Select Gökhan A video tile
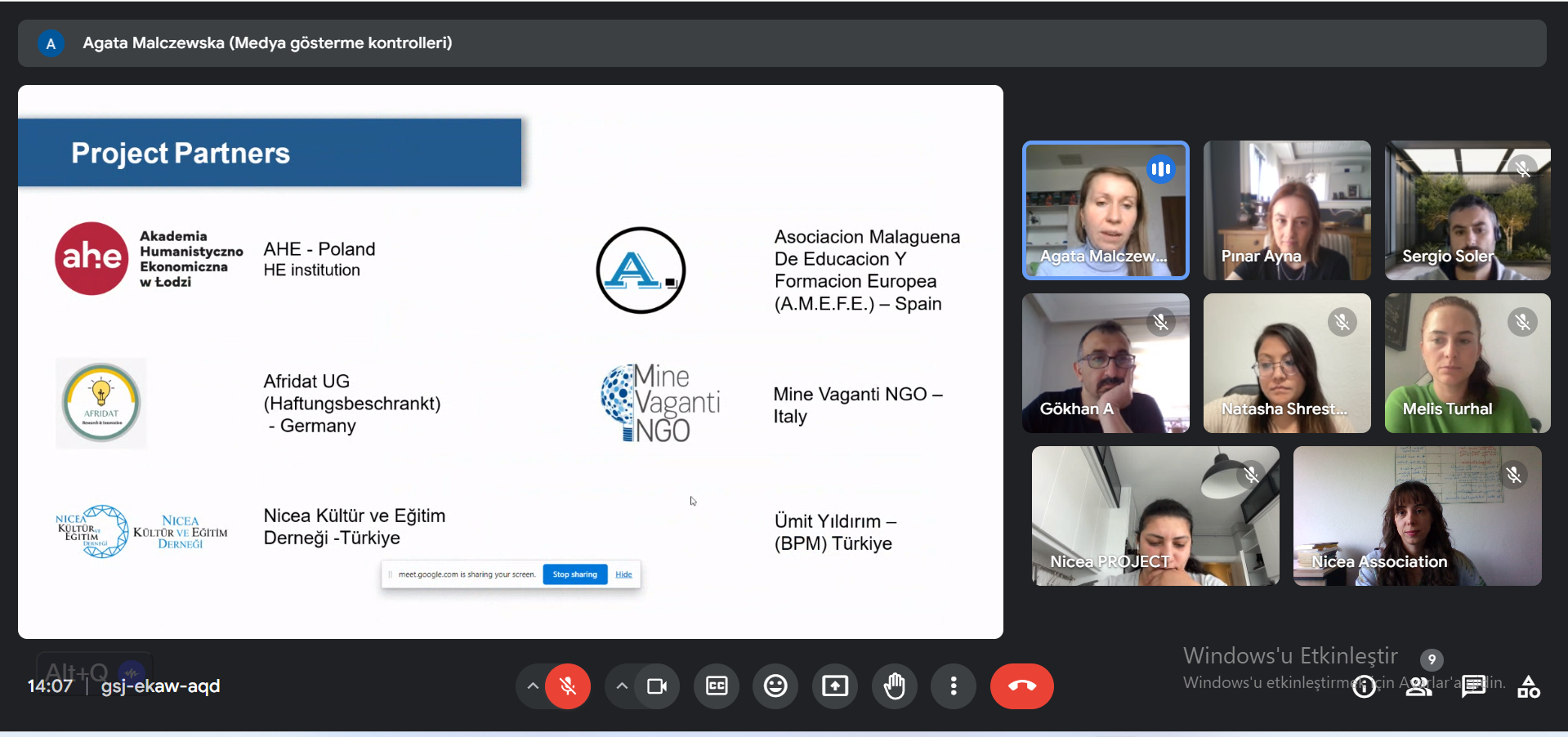1568x737 pixels. [x=1106, y=364]
